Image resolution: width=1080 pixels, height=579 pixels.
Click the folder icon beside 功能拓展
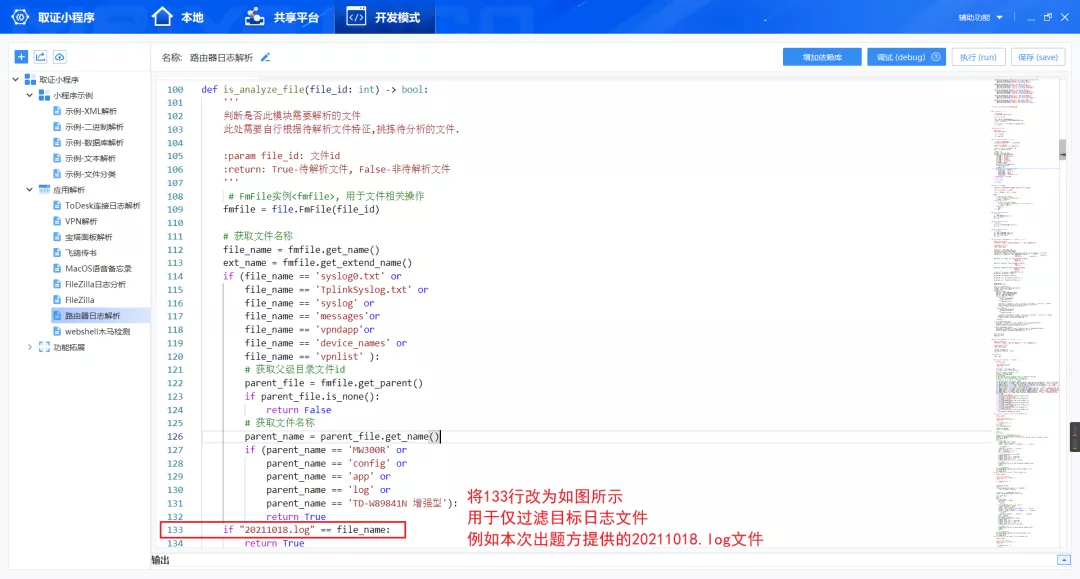coord(44,347)
